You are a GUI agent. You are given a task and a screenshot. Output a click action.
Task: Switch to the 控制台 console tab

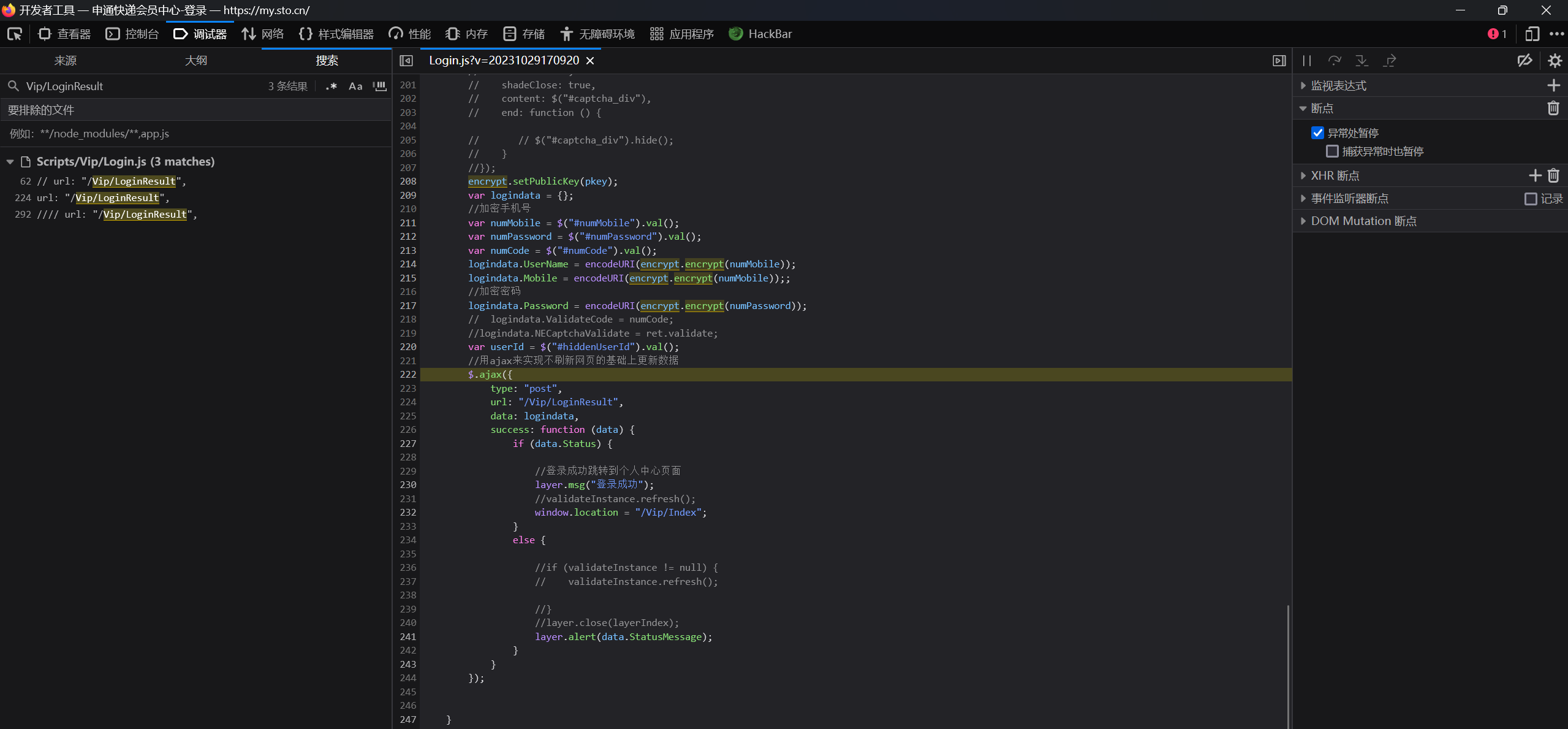click(x=132, y=34)
